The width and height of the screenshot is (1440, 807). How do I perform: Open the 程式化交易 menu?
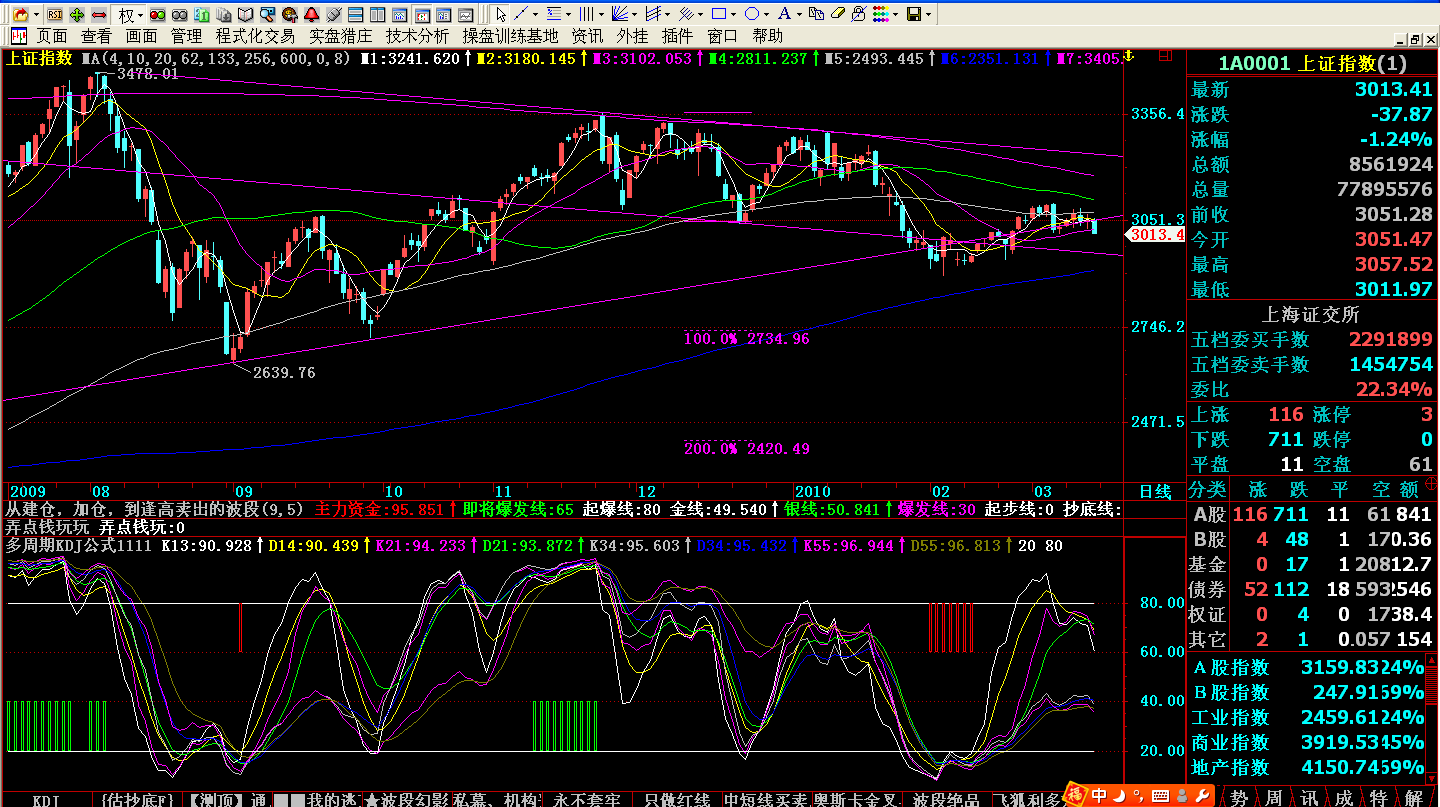tap(255, 36)
